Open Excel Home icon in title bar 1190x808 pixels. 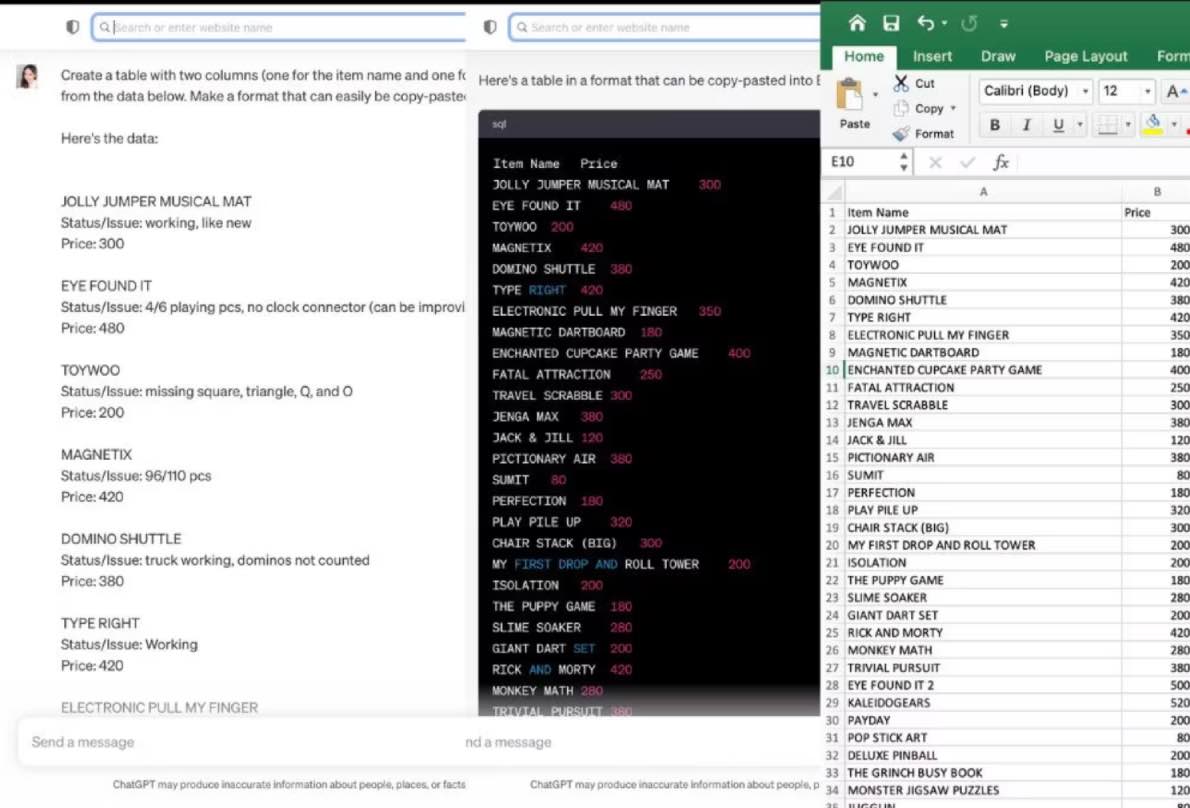tap(857, 23)
